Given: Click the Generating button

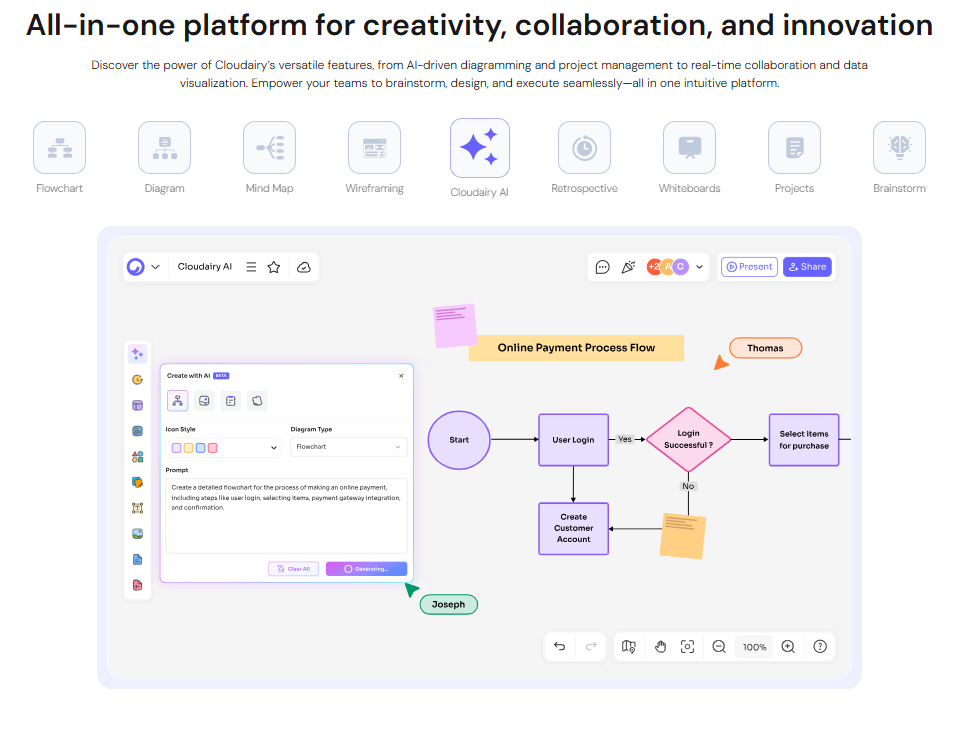Looking at the screenshot, I should point(366,568).
